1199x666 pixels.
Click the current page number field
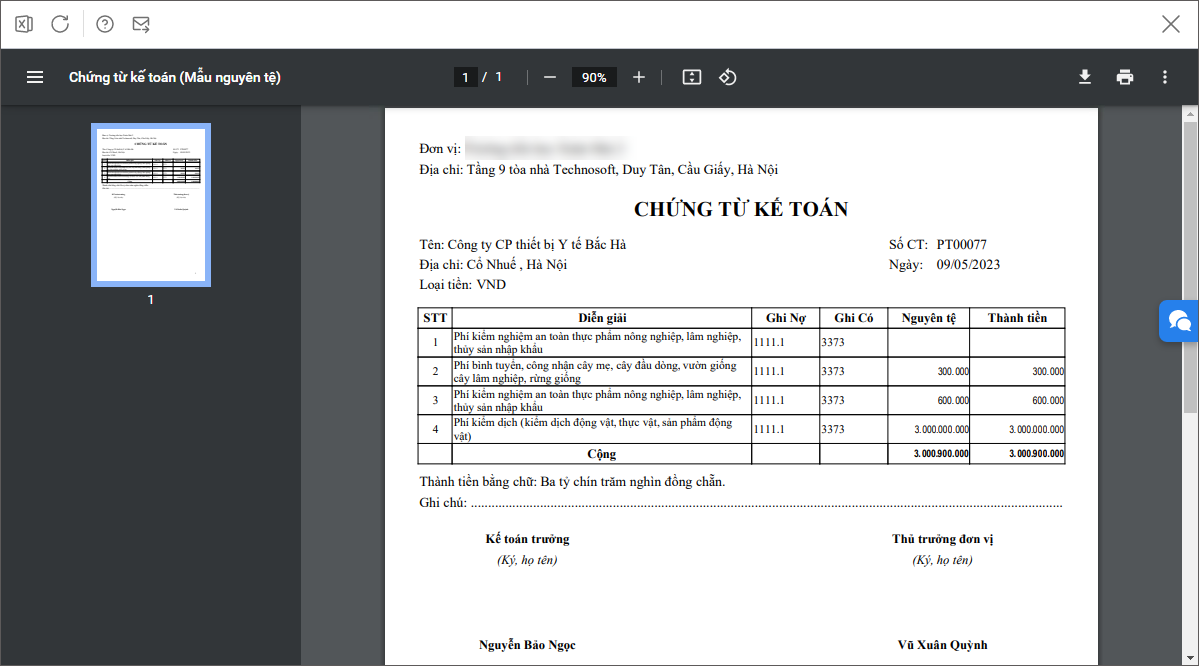point(465,77)
